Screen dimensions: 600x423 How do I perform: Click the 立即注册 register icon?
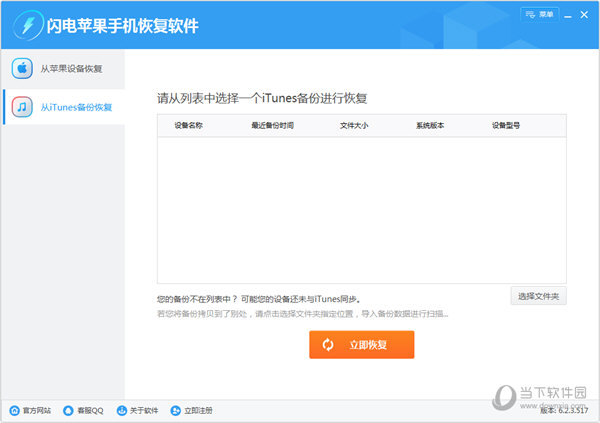point(176,410)
